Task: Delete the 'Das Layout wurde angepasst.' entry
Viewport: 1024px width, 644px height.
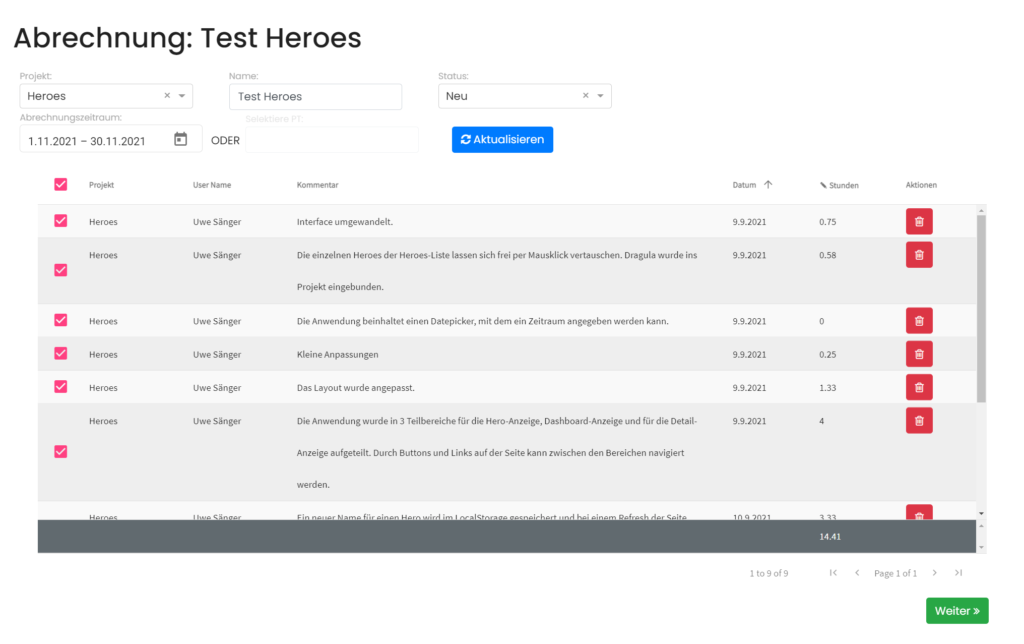Action: [x=918, y=387]
